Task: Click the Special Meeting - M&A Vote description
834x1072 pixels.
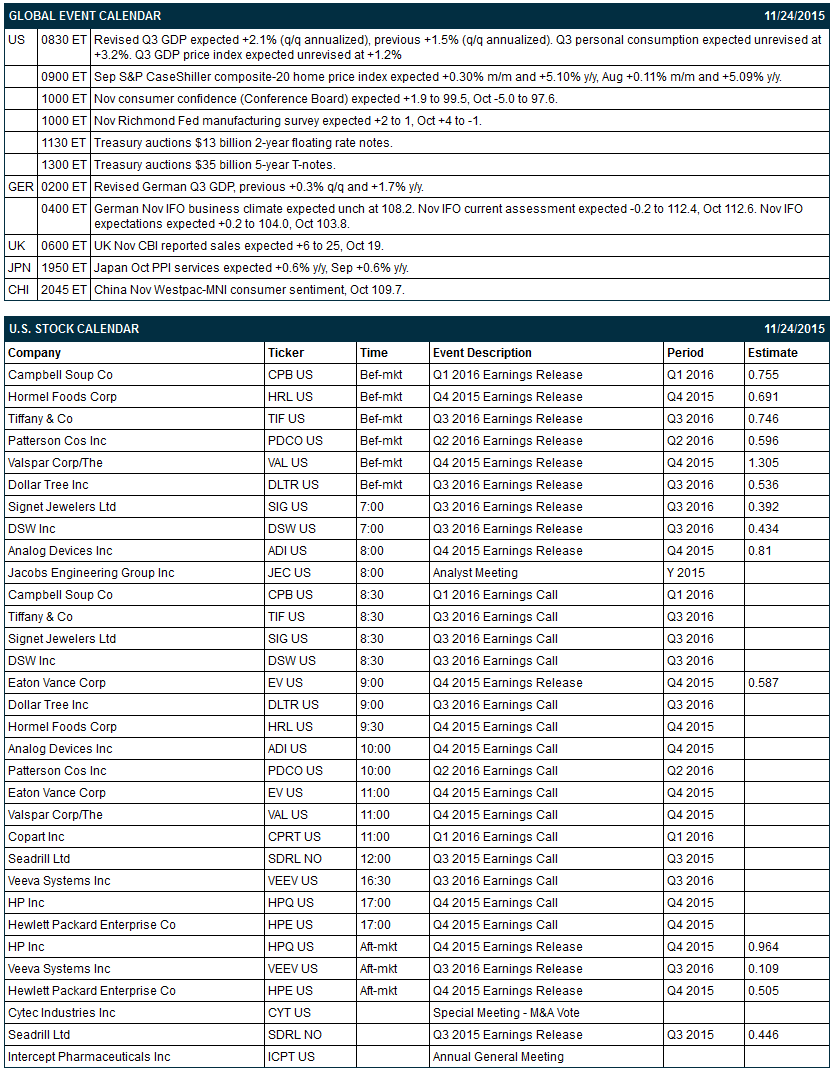Action: point(506,1013)
